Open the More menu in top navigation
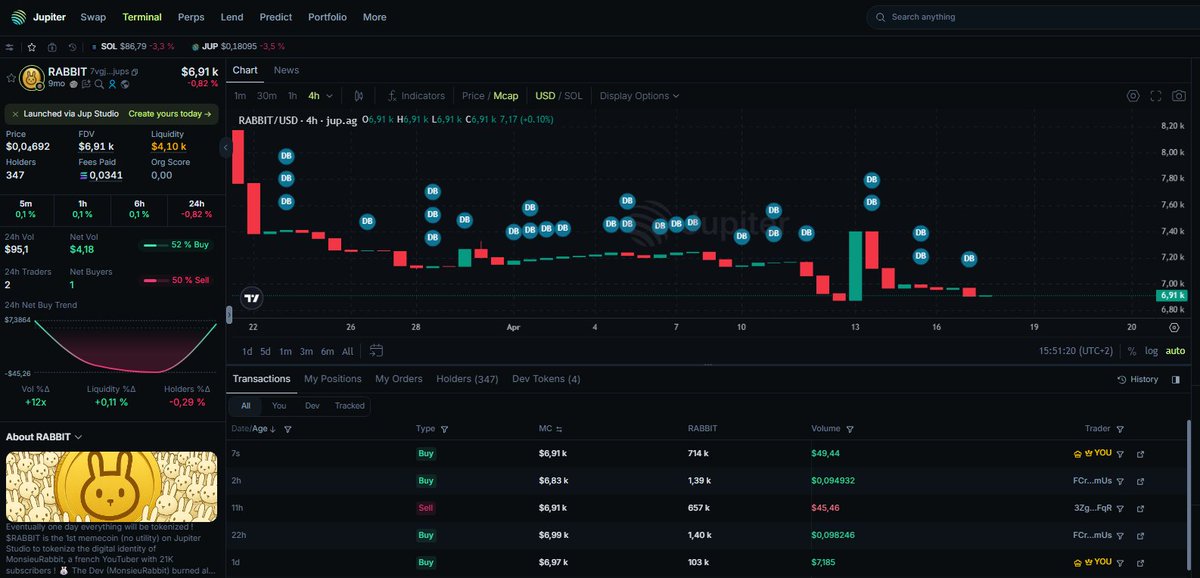This screenshot has width=1200, height=578. coord(375,17)
